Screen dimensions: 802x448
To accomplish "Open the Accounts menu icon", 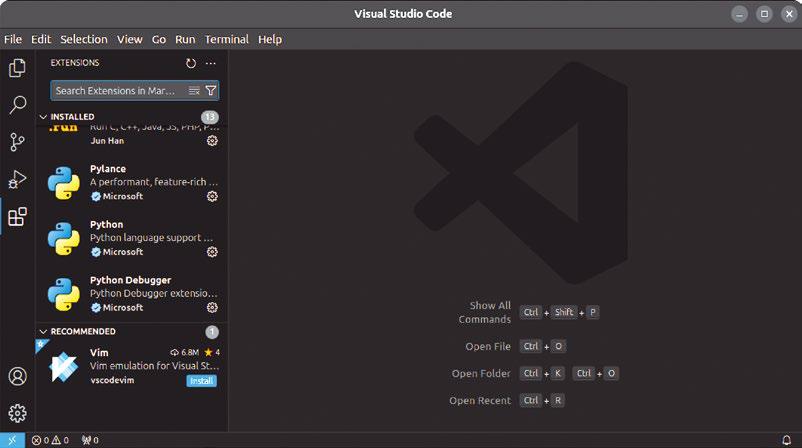I will tap(17, 376).
